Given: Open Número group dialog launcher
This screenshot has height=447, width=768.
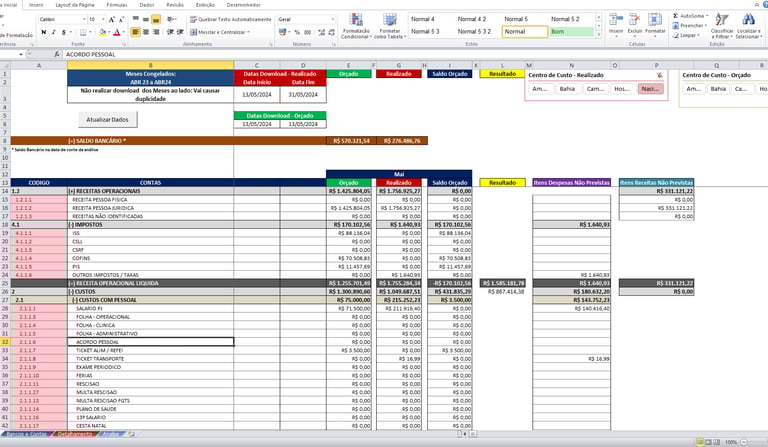Looking at the screenshot, I should [334, 45].
